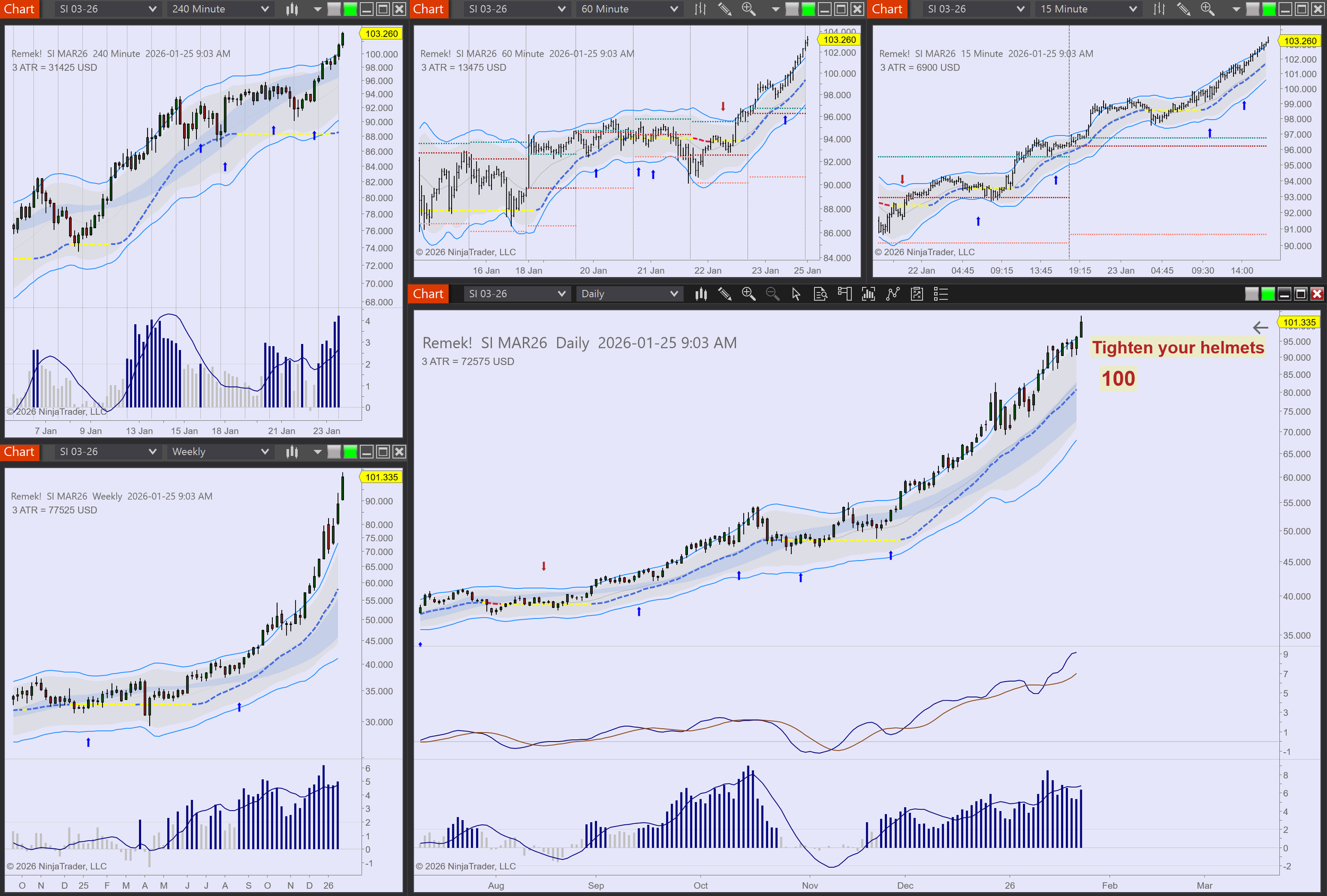The width and height of the screenshot is (1327, 896).
Task: Open Data Box icon in Daily chart toolbar
Action: pyautogui.click(x=820, y=294)
